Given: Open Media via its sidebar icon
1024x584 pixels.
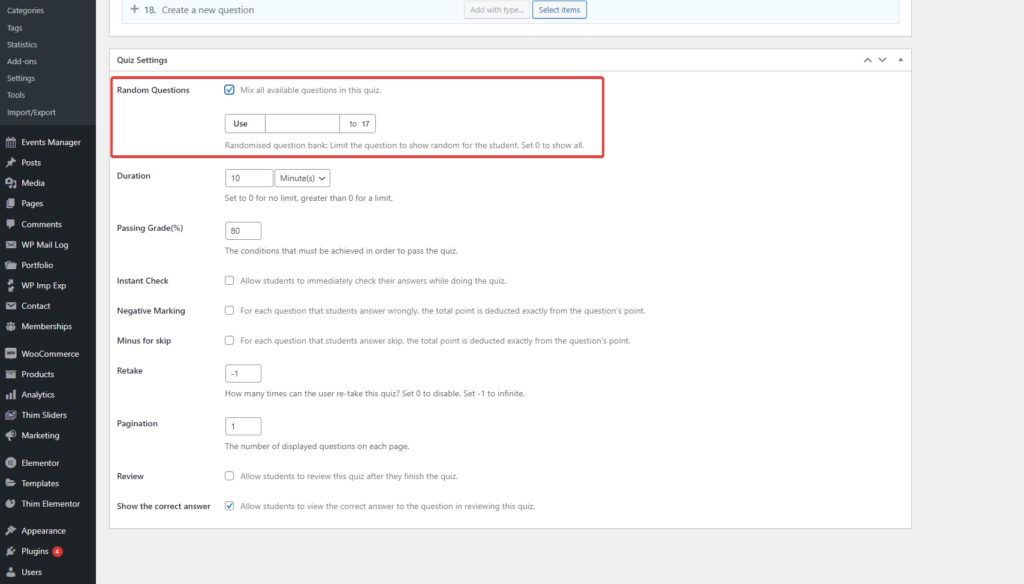Looking at the screenshot, I should [11, 183].
